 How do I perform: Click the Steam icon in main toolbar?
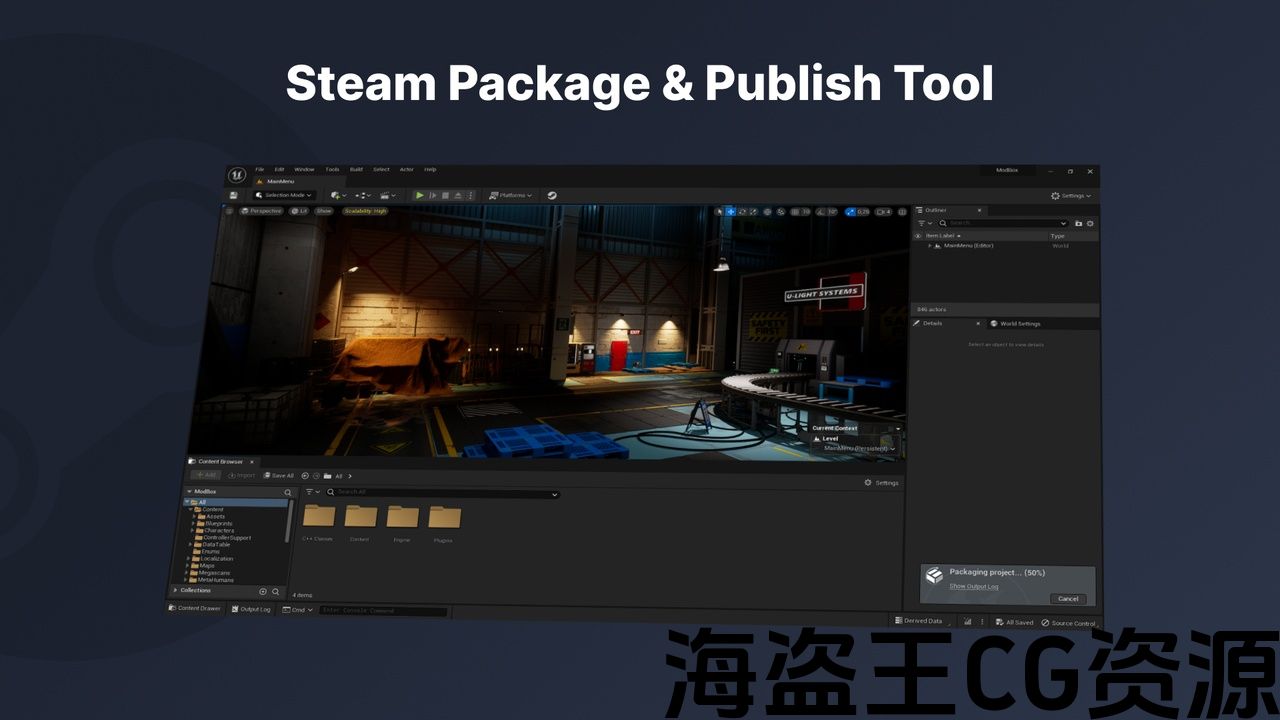(552, 196)
